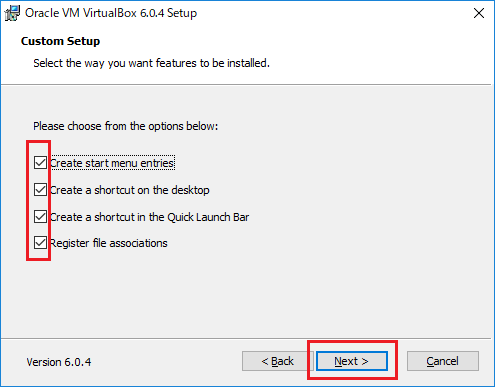Click the empty gray area below the checkboxes
The image size is (495, 387).
click(x=247, y=297)
